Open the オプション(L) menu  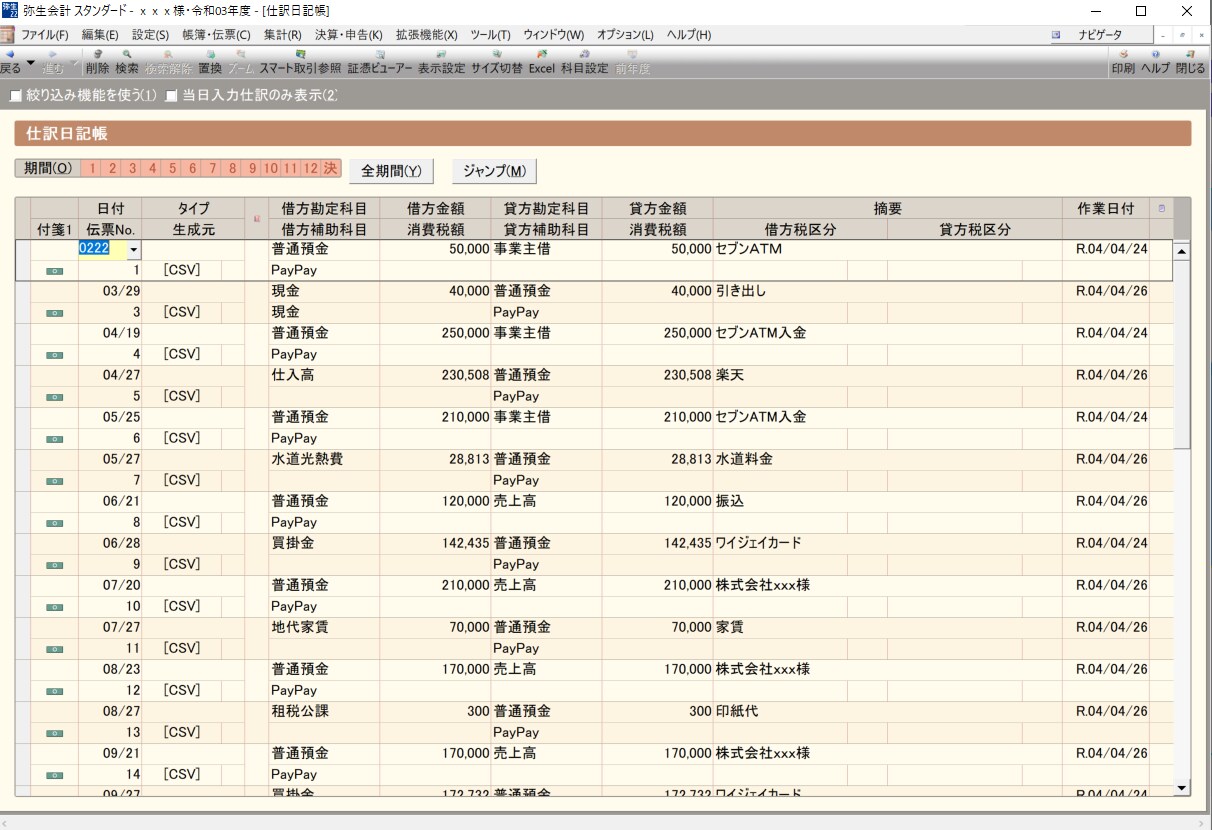click(x=625, y=35)
